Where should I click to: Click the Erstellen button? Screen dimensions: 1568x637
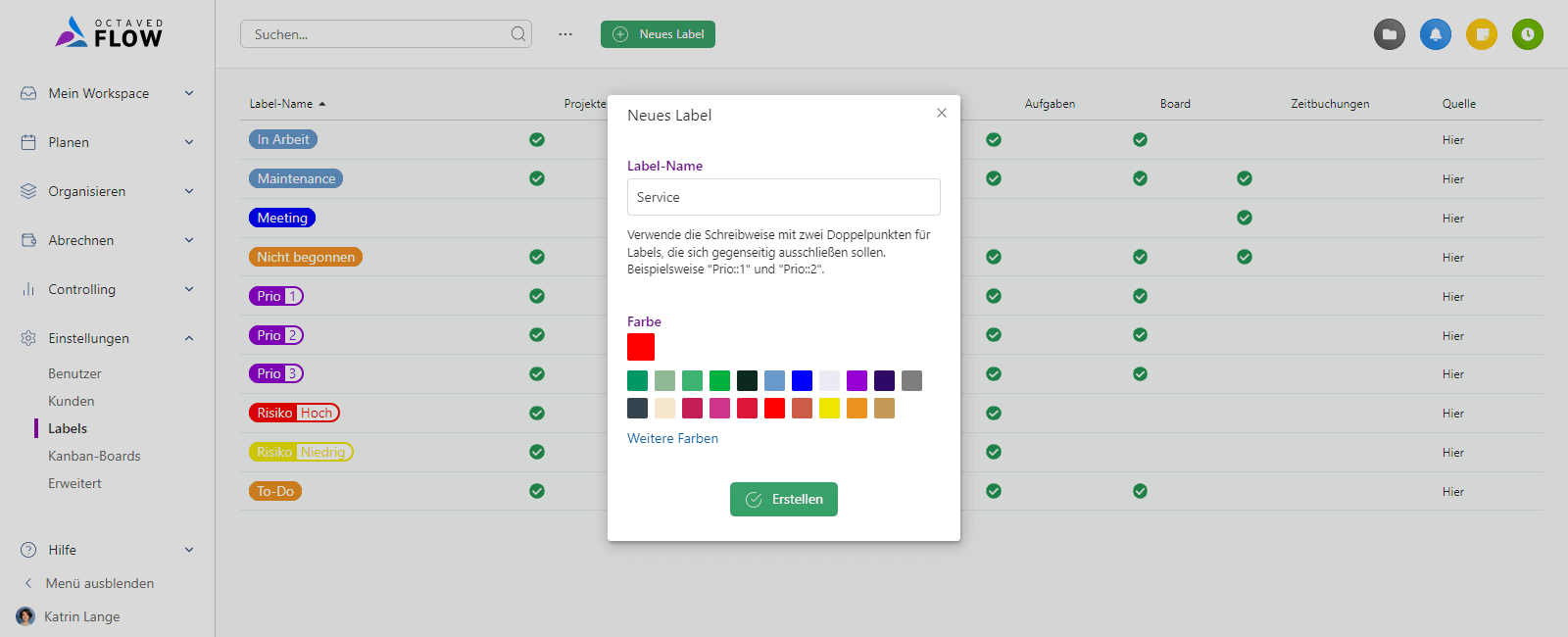tap(783, 499)
